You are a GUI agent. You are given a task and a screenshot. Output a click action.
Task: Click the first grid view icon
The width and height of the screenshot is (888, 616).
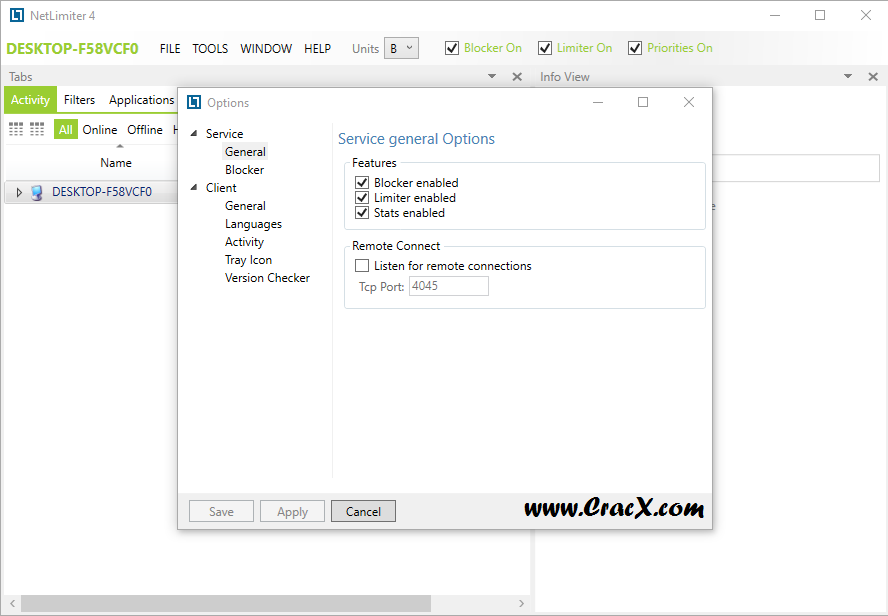(16, 129)
